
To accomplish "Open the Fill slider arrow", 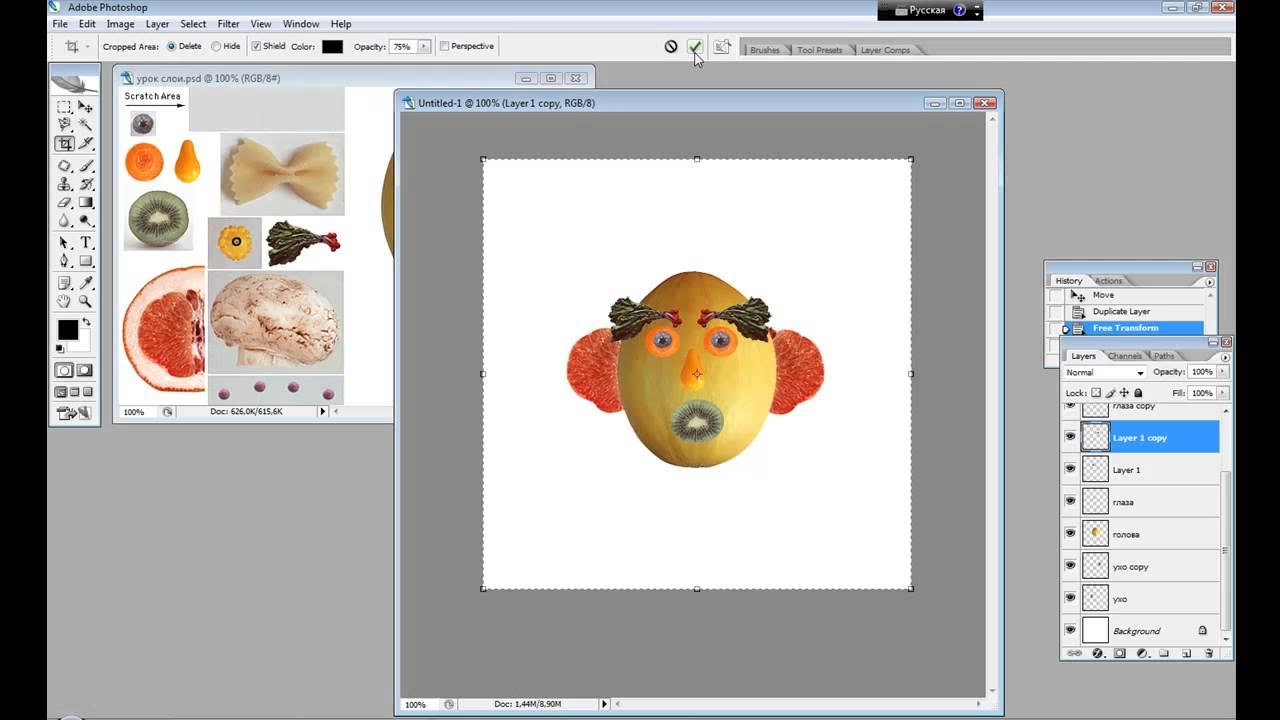I will pyautogui.click(x=1222, y=393).
